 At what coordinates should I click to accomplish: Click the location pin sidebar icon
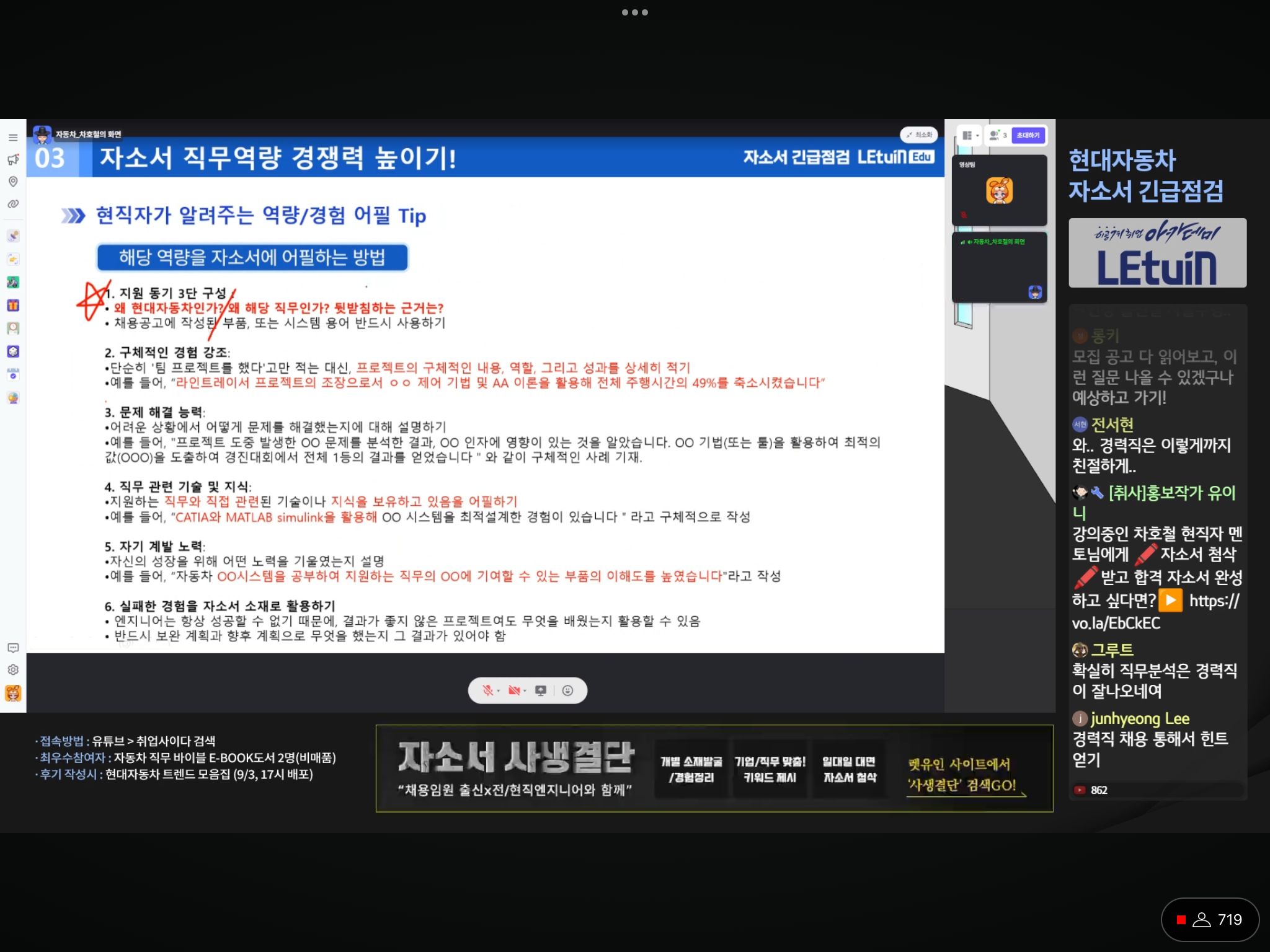click(x=13, y=182)
